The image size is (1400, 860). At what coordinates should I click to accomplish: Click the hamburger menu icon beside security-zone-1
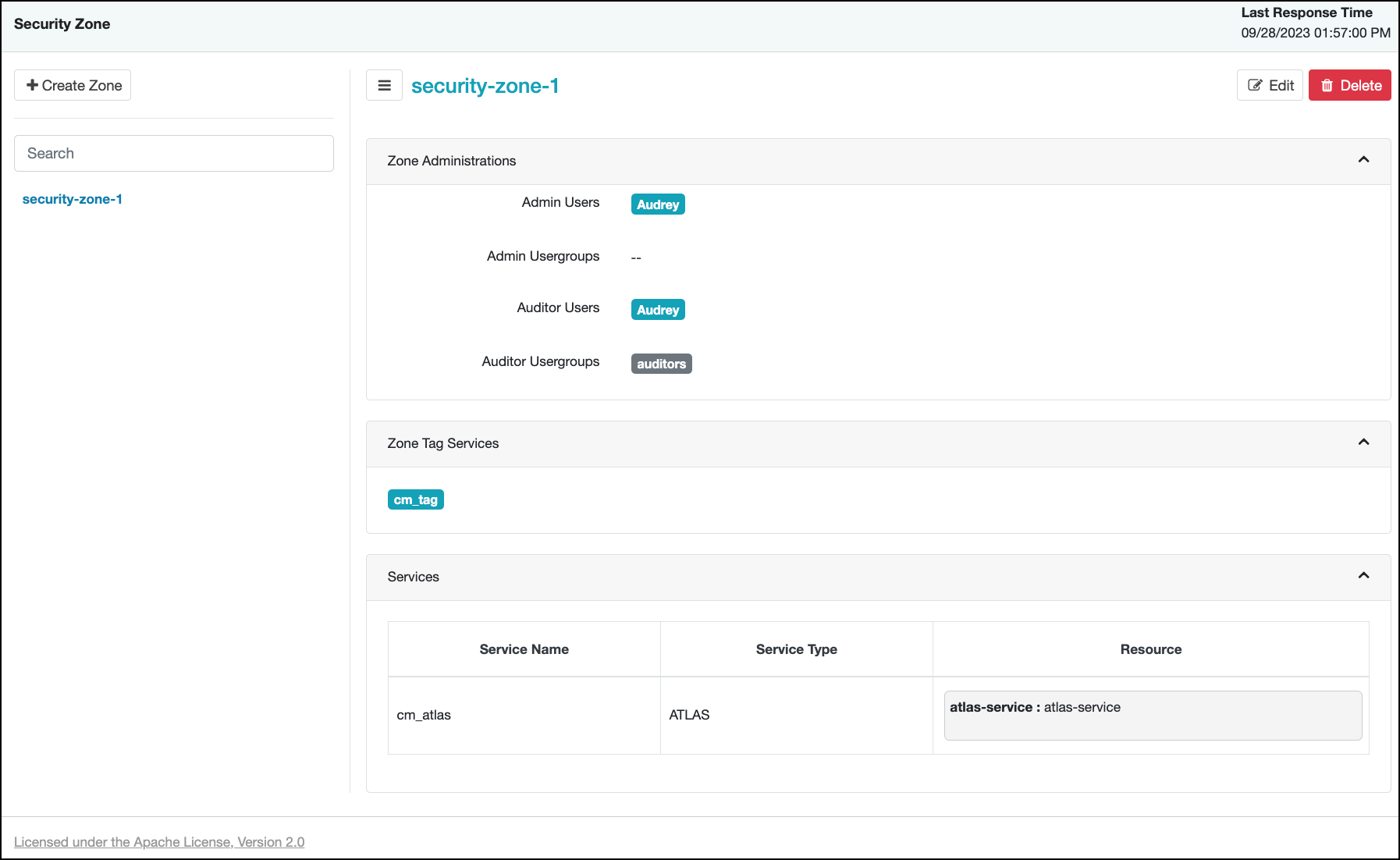tap(384, 86)
